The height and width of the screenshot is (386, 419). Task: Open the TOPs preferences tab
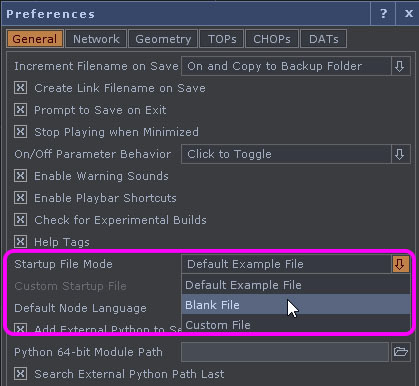tap(222, 39)
